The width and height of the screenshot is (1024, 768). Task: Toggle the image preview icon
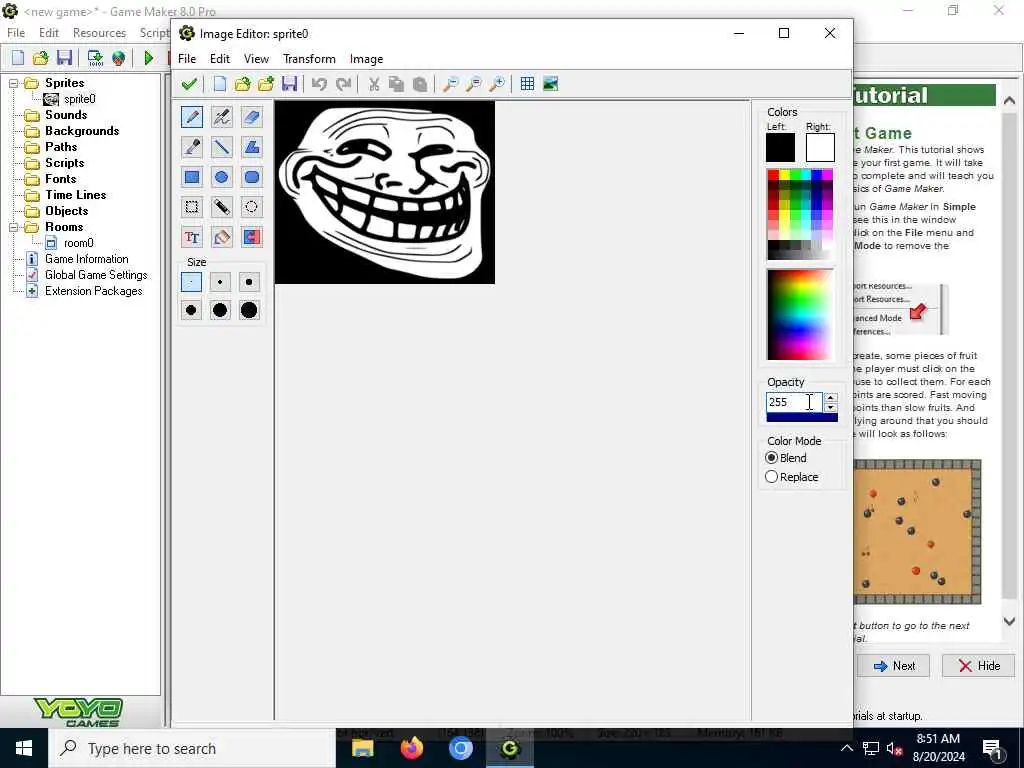[551, 84]
